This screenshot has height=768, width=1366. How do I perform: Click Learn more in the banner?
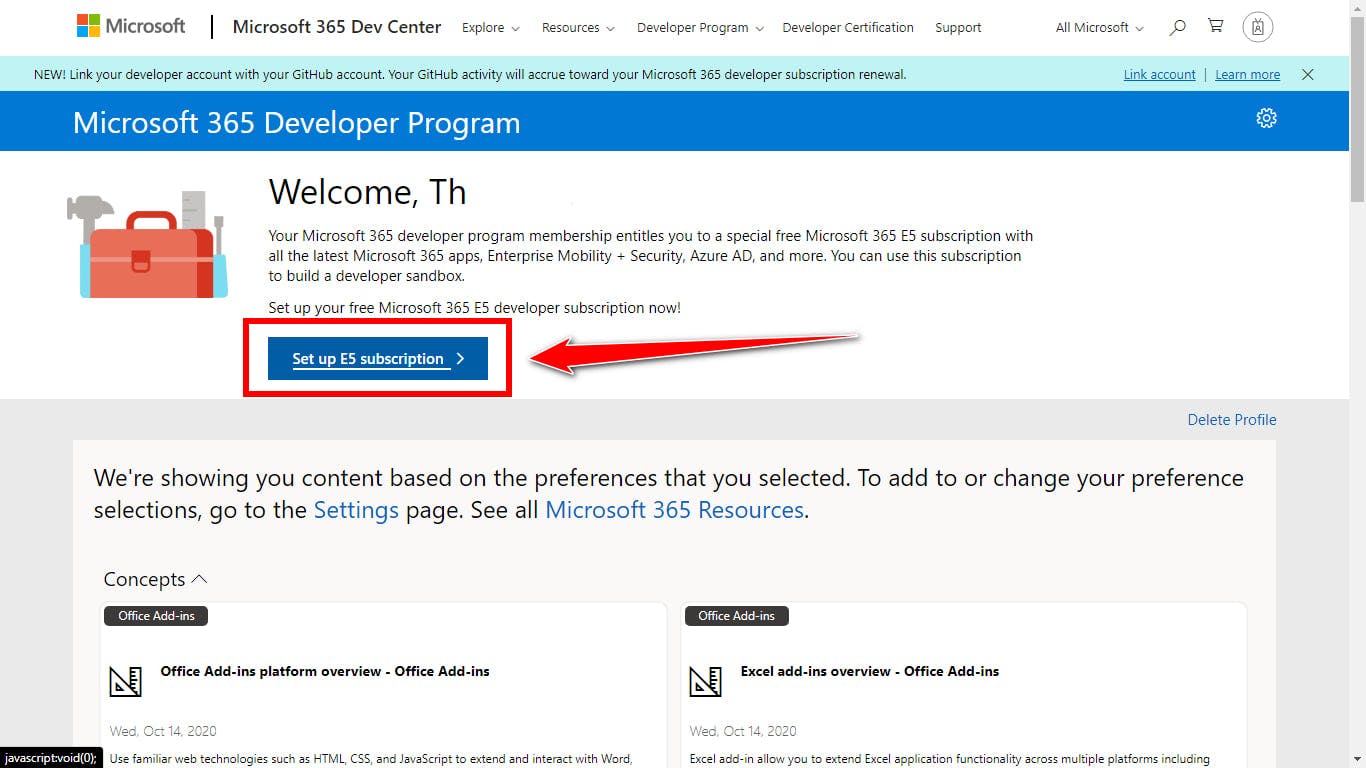1247,74
